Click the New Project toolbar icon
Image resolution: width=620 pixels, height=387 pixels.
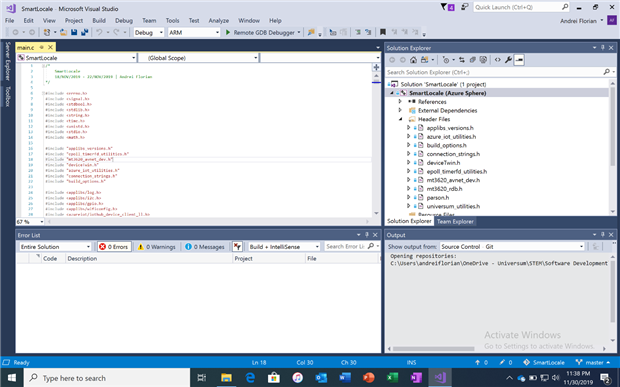47,32
